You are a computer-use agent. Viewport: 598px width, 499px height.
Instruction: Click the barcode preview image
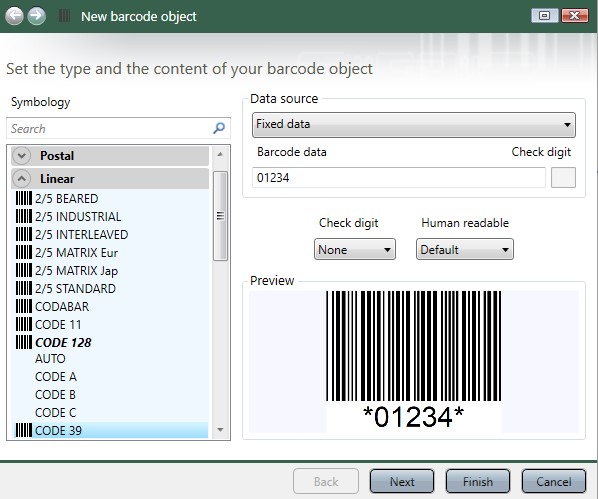tap(414, 361)
